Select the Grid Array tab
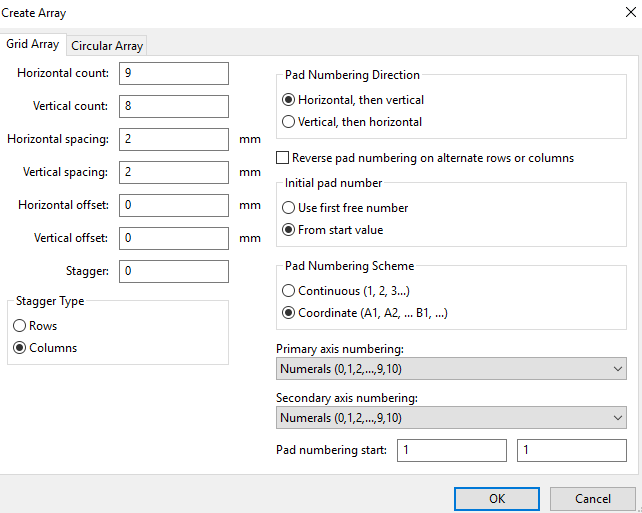 (x=33, y=45)
